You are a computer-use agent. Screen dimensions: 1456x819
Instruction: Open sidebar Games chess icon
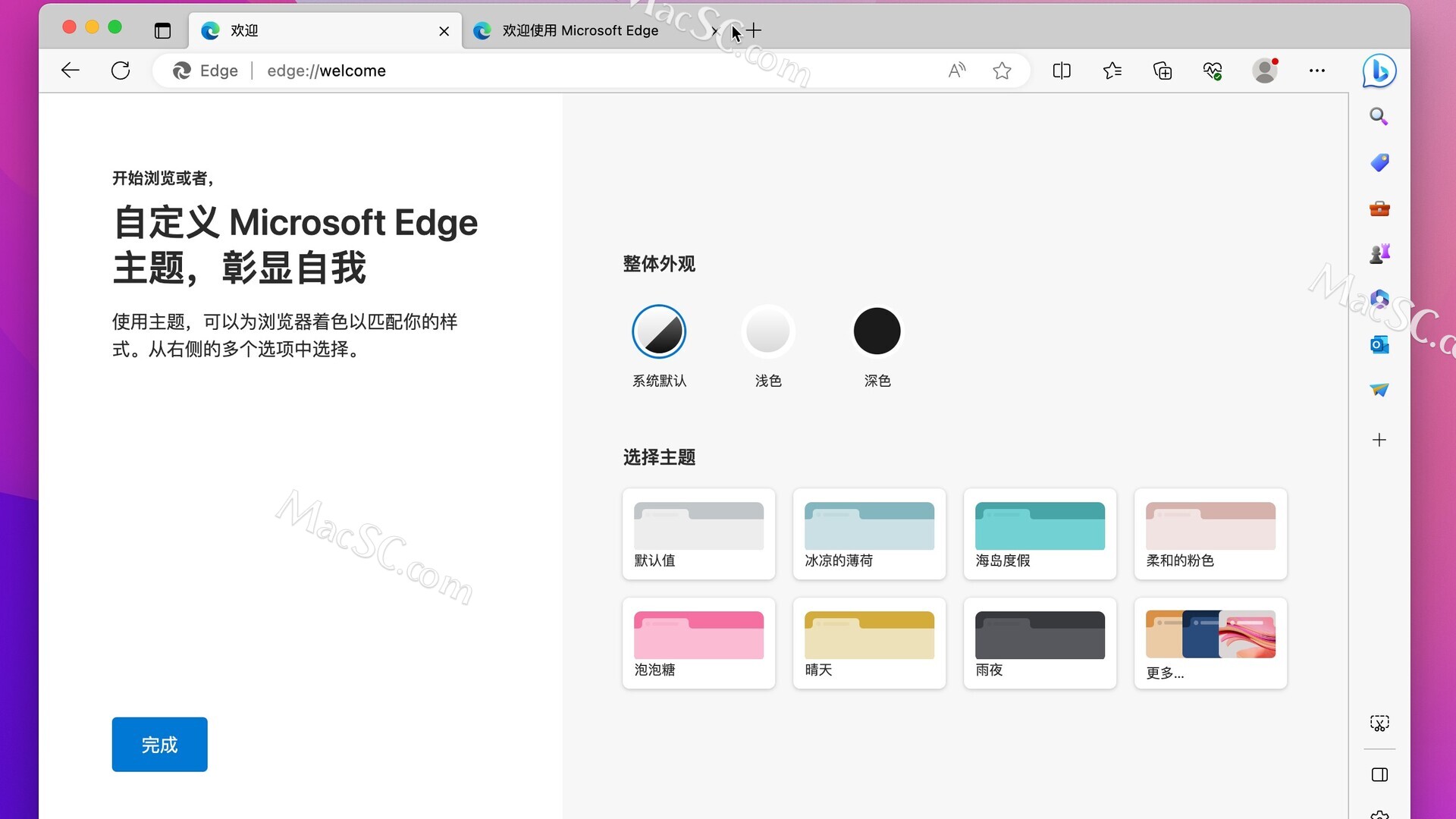coord(1379,254)
